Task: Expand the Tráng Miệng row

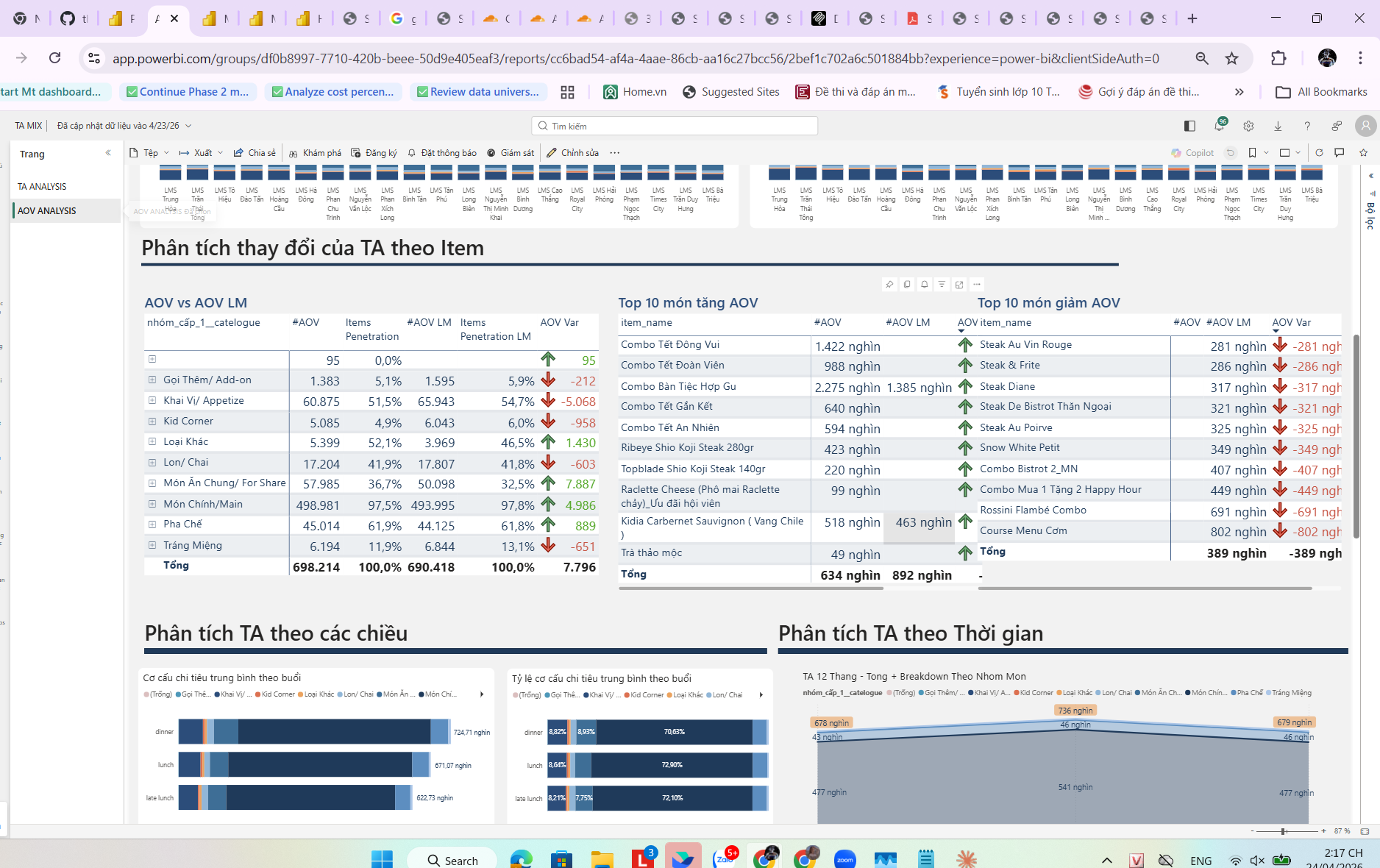Action: pyautogui.click(x=152, y=545)
